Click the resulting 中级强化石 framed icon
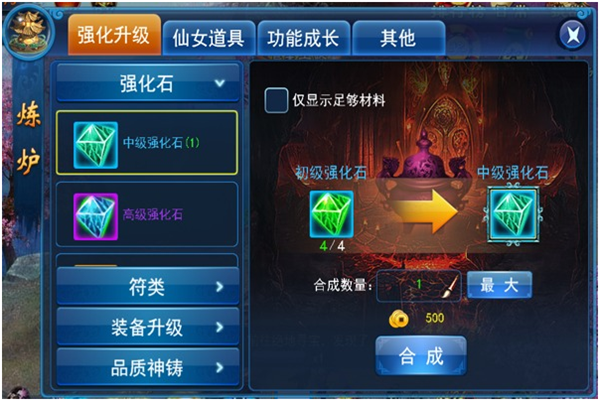The image size is (600, 401). pos(513,214)
